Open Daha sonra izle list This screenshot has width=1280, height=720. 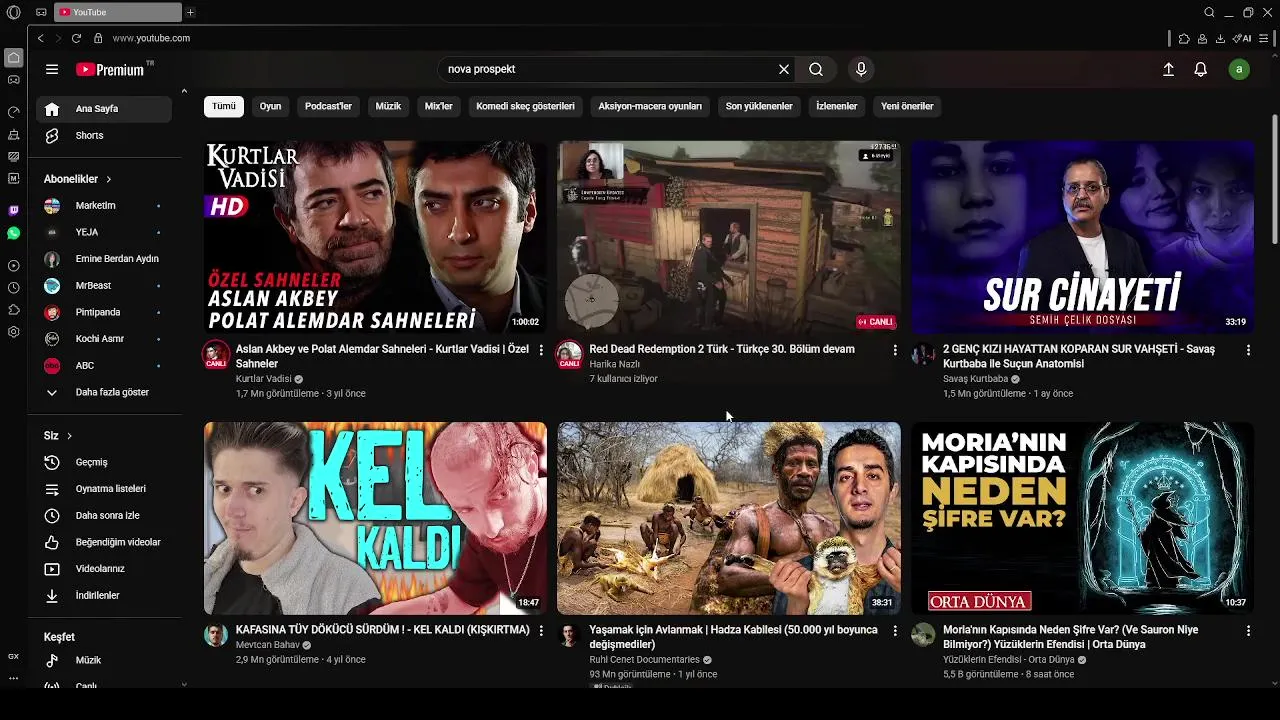click(x=104, y=515)
